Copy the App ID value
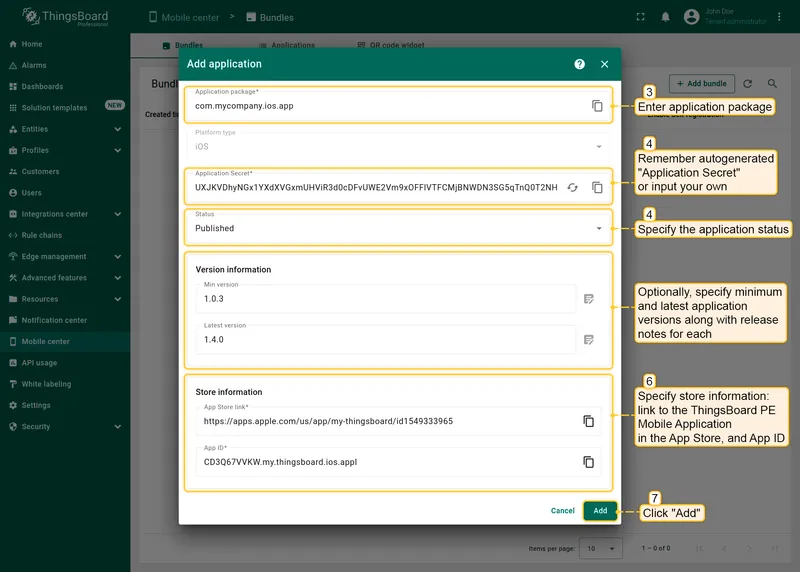This screenshot has width=800, height=572. pyautogui.click(x=588, y=462)
